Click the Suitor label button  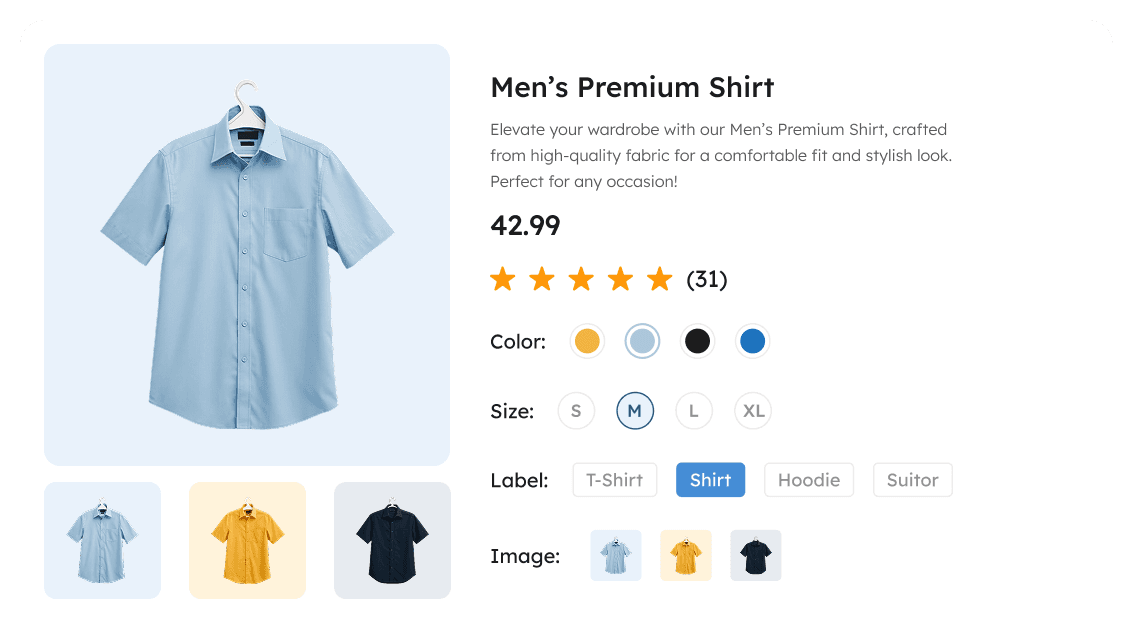pos(912,480)
